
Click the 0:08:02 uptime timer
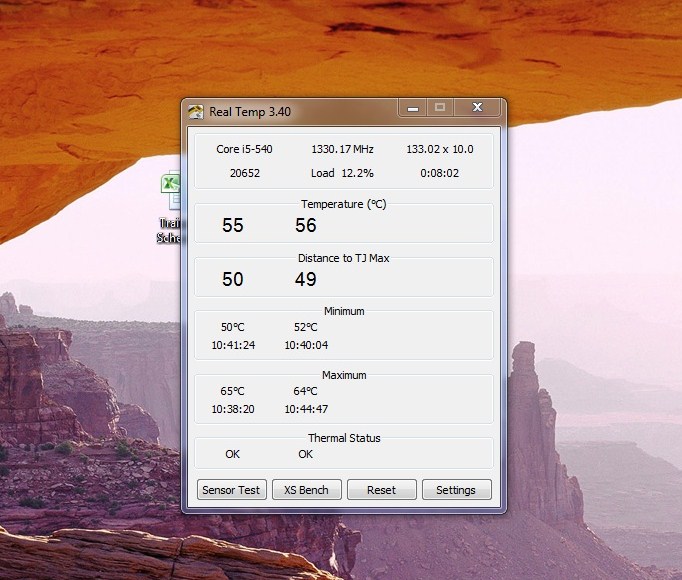[440, 173]
